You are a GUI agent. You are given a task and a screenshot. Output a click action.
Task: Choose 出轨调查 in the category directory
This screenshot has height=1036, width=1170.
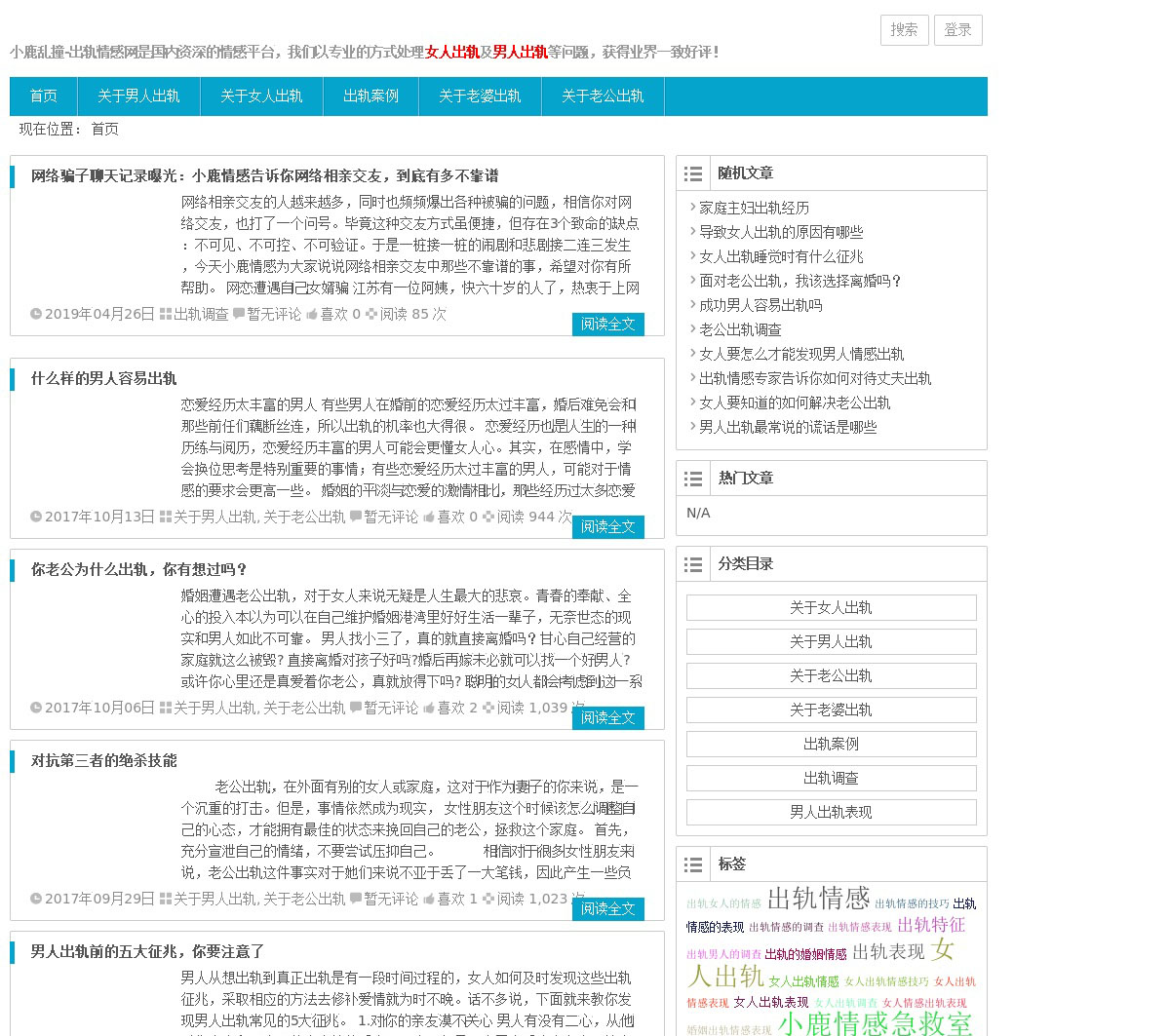831,778
